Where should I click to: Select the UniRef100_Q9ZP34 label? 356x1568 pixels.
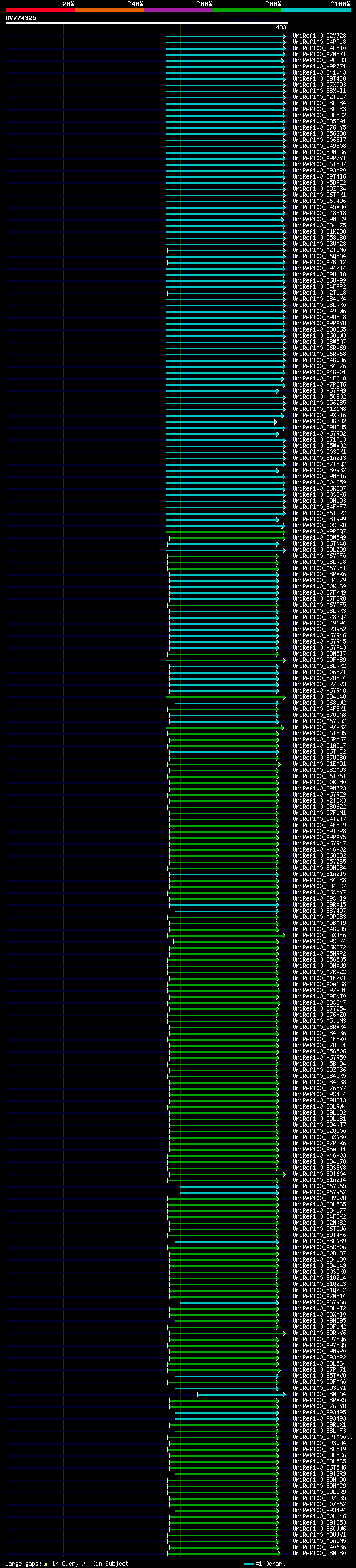(x=319, y=189)
